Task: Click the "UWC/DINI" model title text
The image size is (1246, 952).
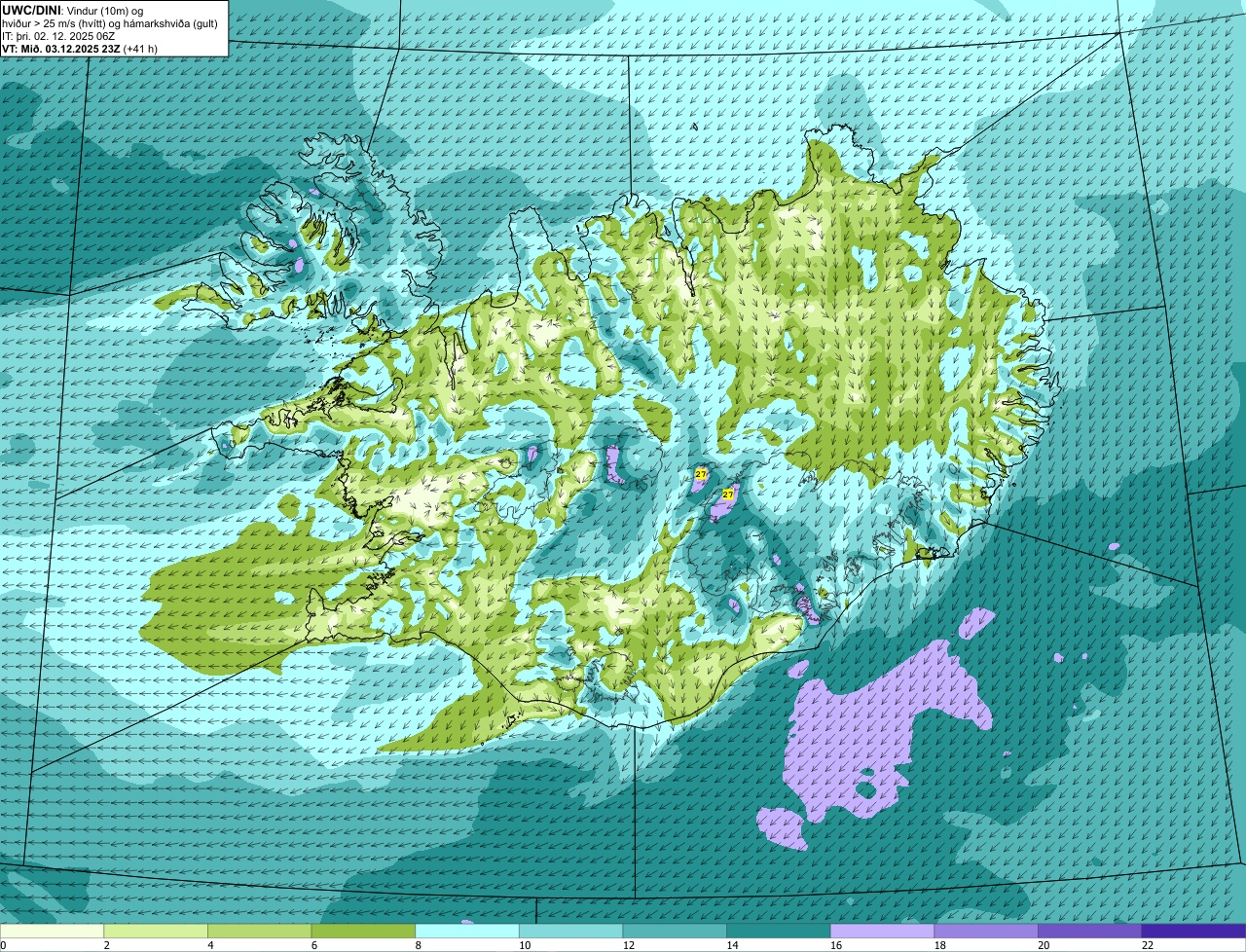Action: click(x=30, y=10)
